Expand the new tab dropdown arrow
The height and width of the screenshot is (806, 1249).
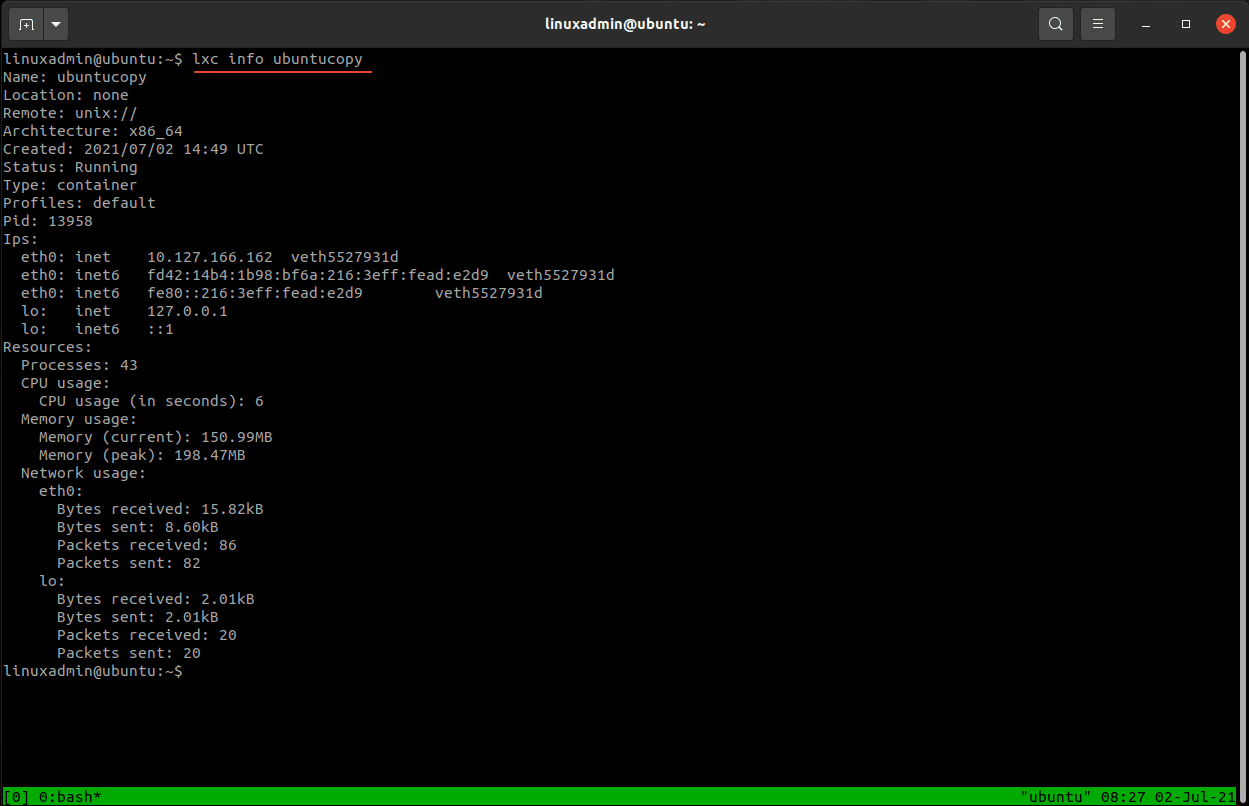(x=55, y=24)
